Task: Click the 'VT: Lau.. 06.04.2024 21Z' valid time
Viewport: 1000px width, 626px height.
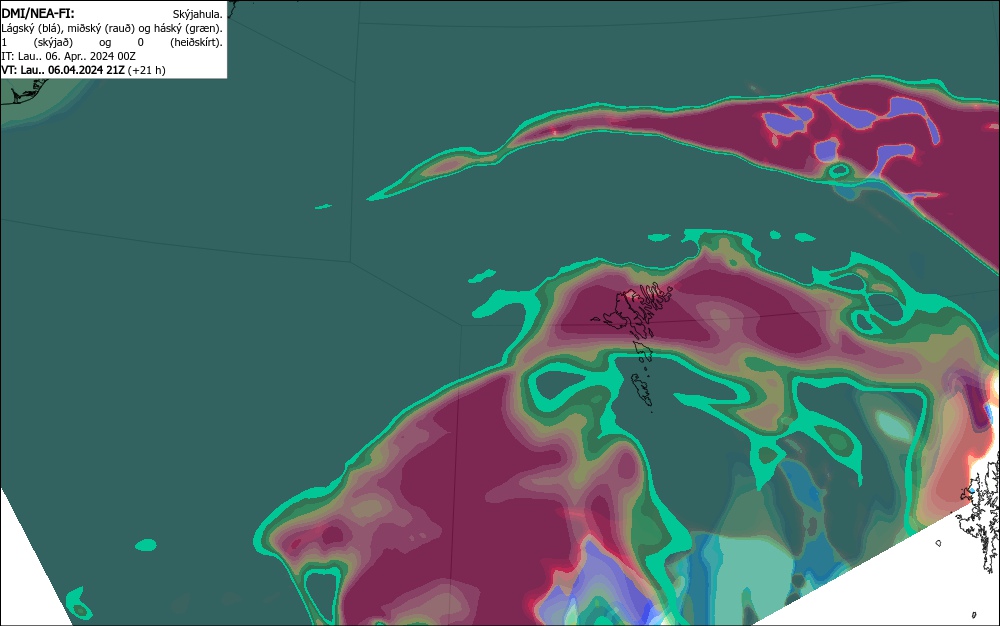Action: click(62, 70)
